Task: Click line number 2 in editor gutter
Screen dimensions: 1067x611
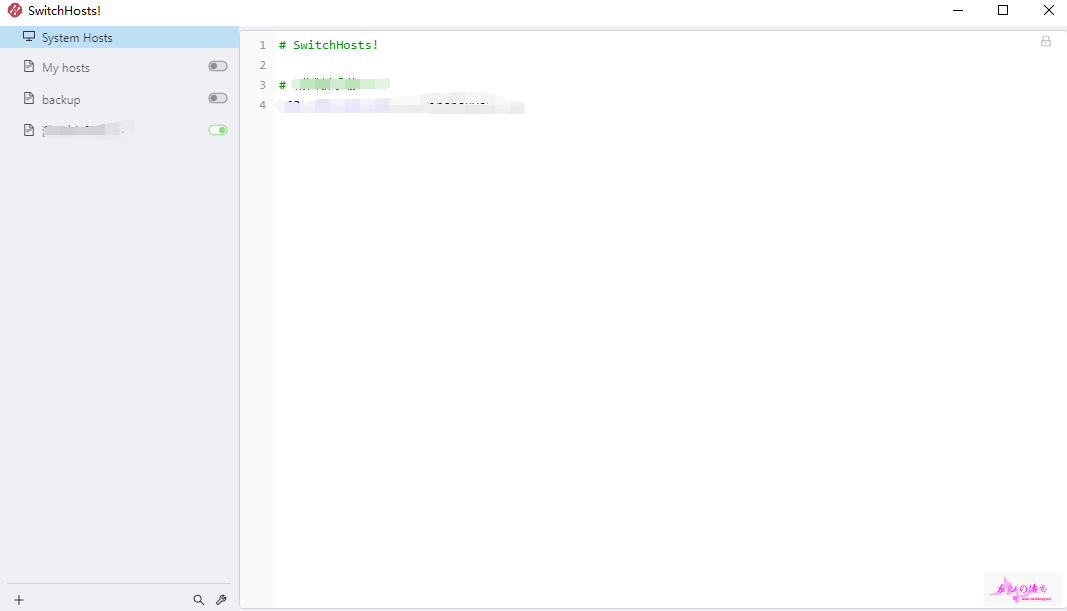Action: click(263, 65)
